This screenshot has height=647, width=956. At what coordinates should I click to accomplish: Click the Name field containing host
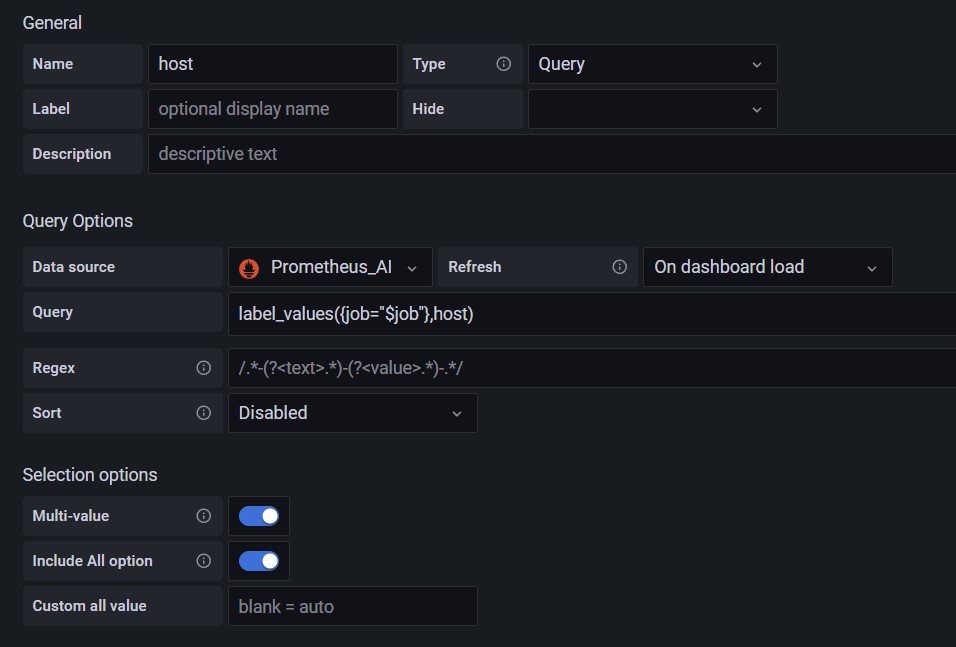(x=273, y=63)
